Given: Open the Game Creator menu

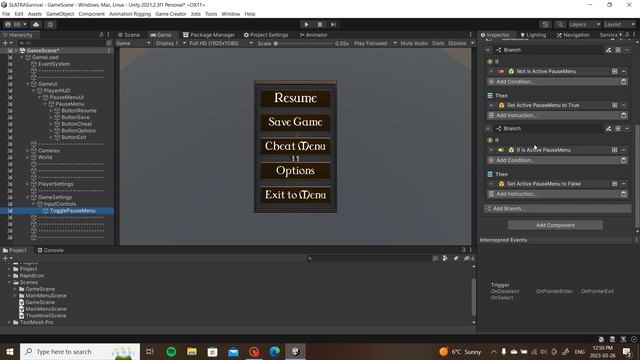Looking at the screenshot, I should pos(171,14).
